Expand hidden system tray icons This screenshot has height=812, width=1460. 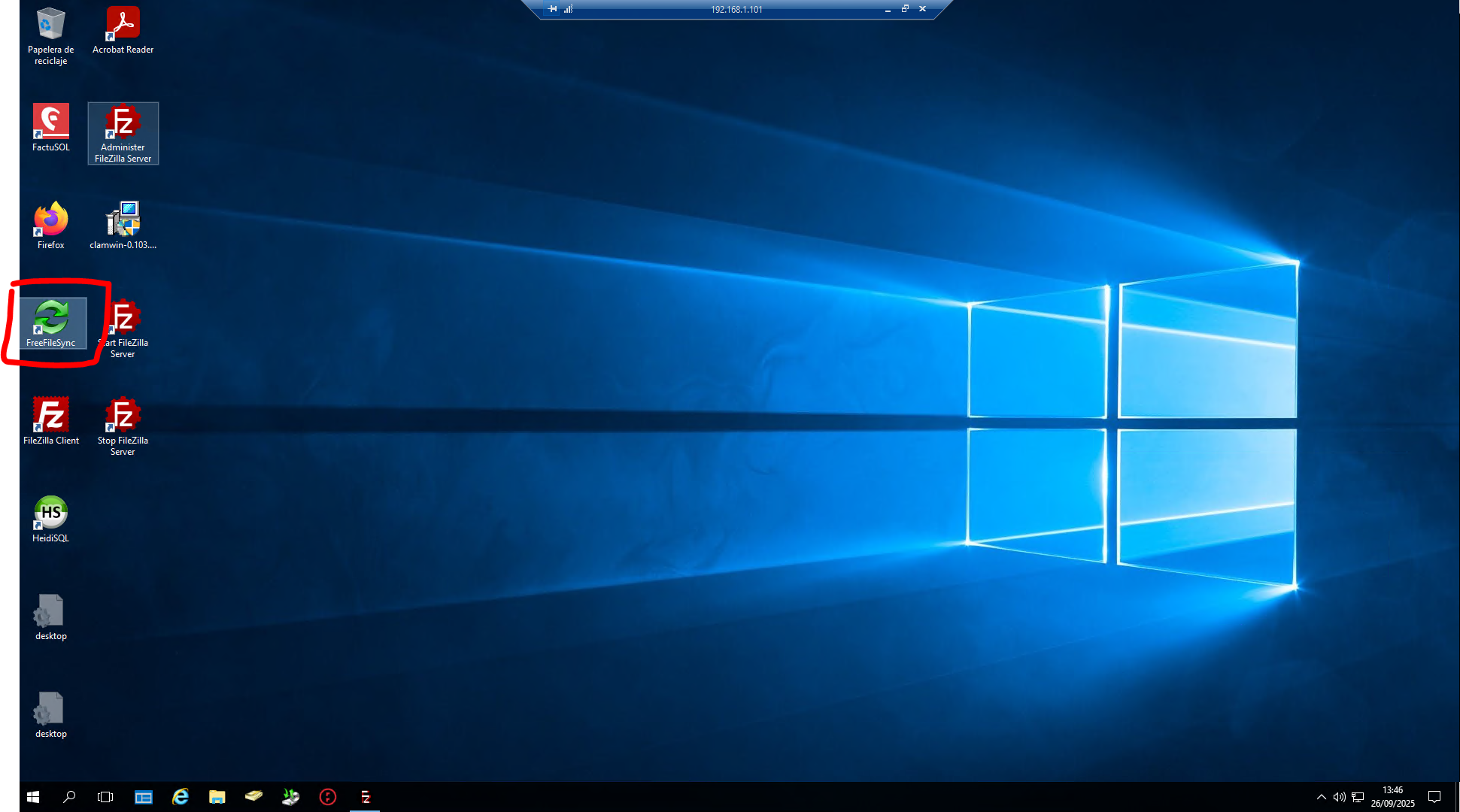coord(1321,797)
